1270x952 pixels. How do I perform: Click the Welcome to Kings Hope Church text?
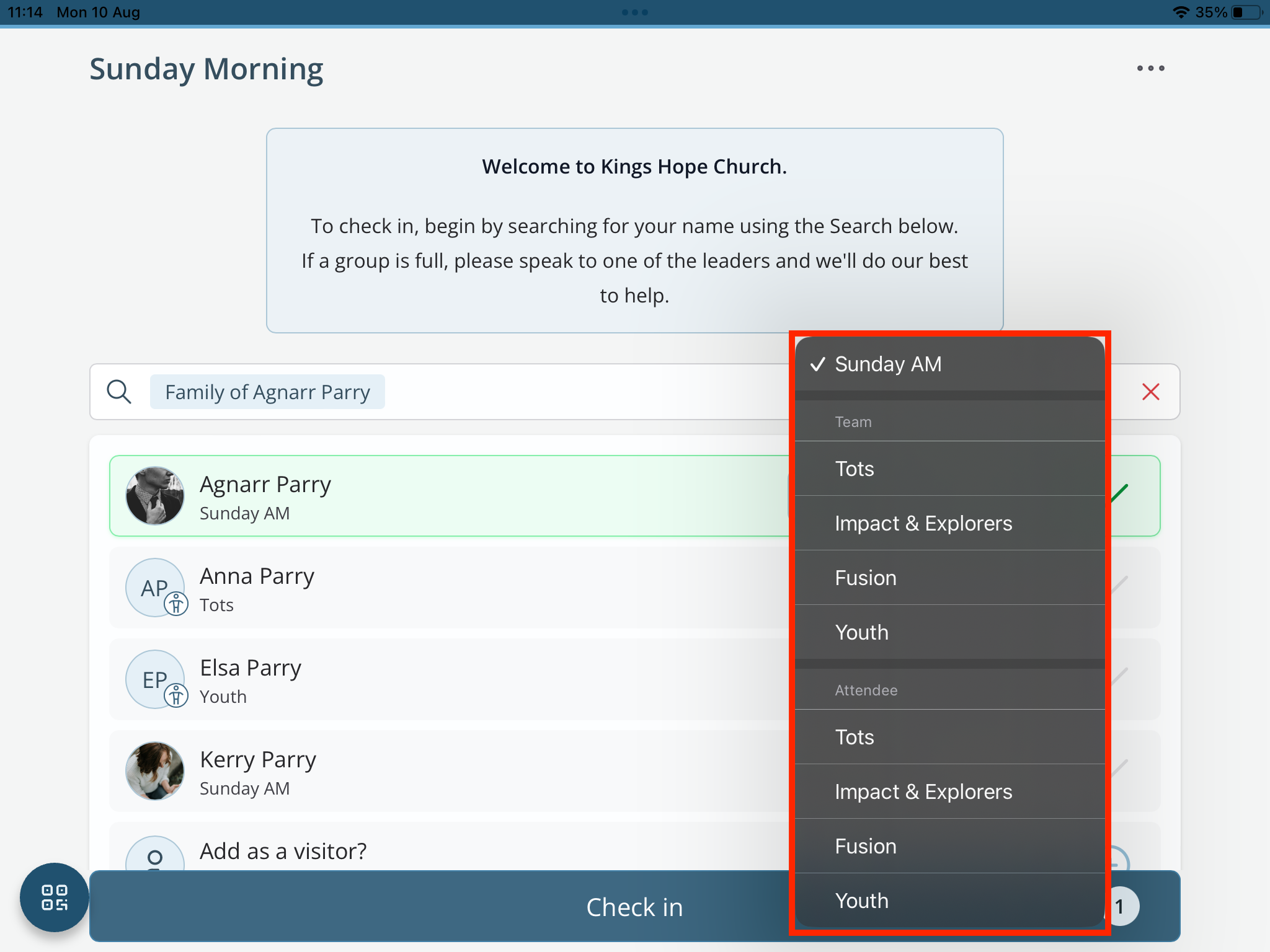coord(634,166)
